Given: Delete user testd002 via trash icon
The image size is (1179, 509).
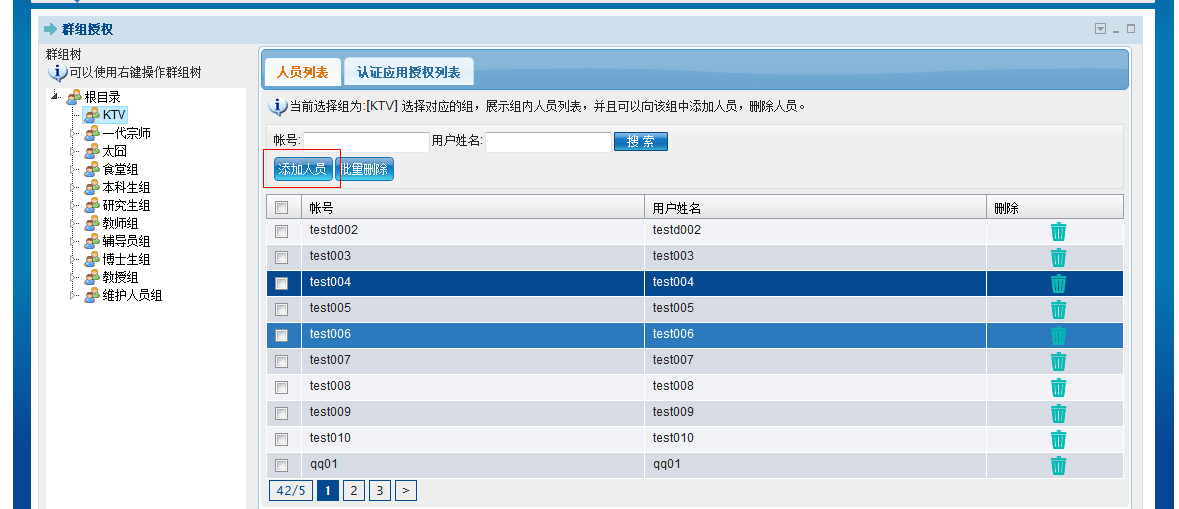Looking at the screenshot, I should 1058,232.
